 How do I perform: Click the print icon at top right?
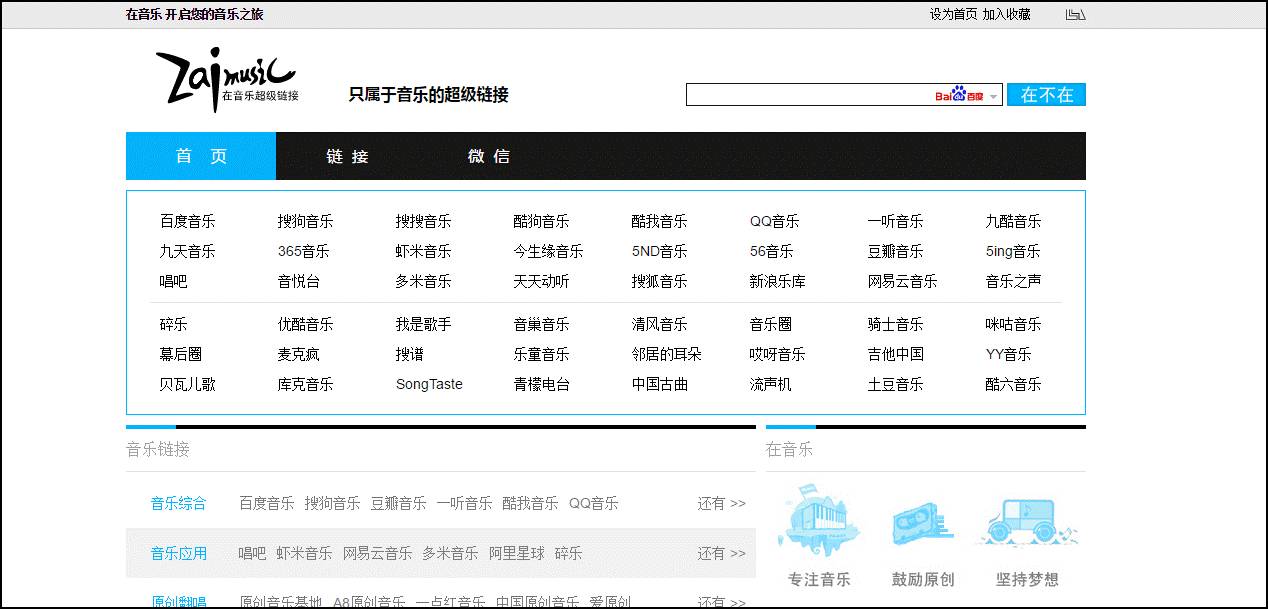pyautogui.click(x=1075, y=14)
